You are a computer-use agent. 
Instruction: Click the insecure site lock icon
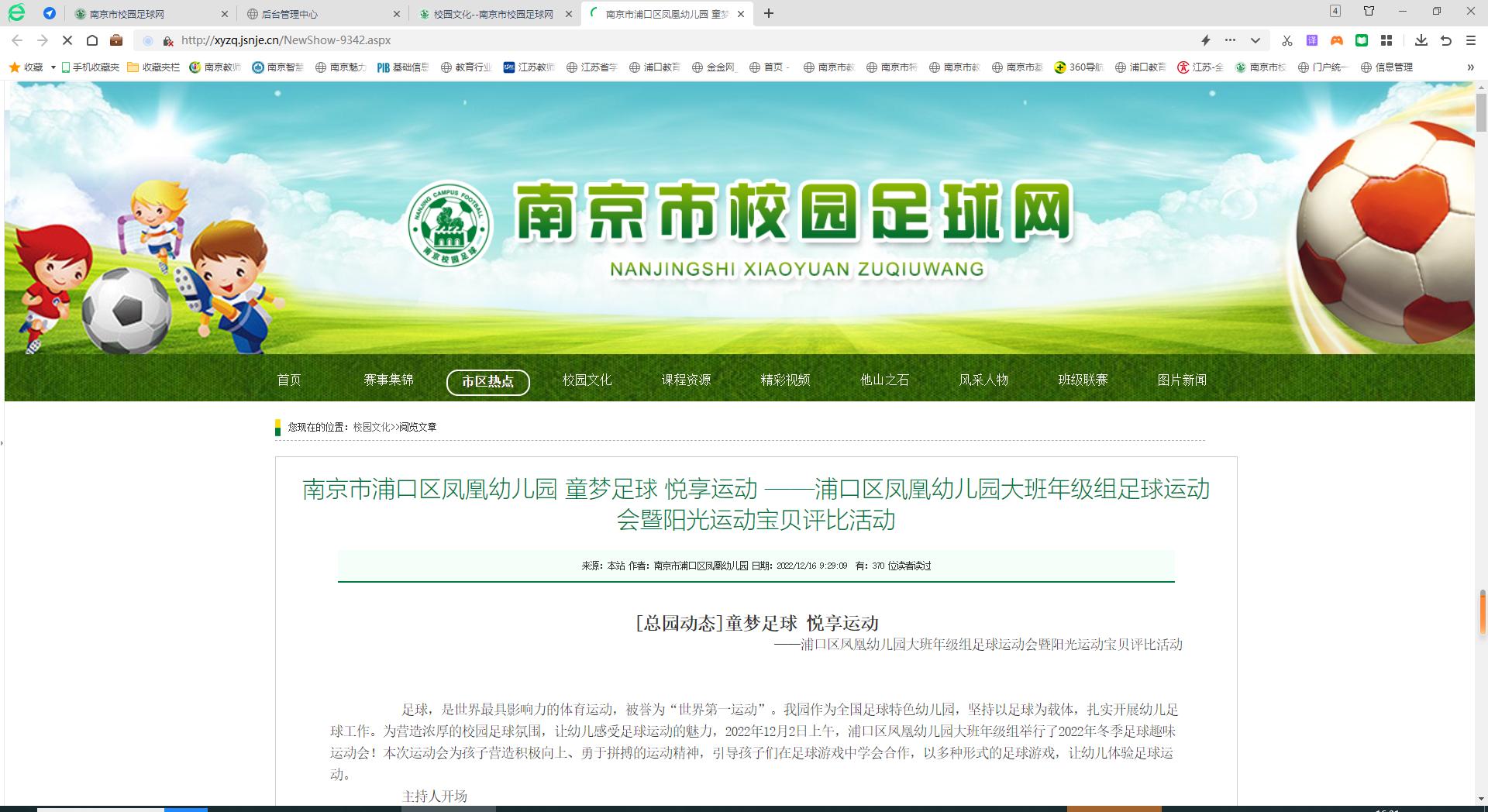click(x=167, y=40)
